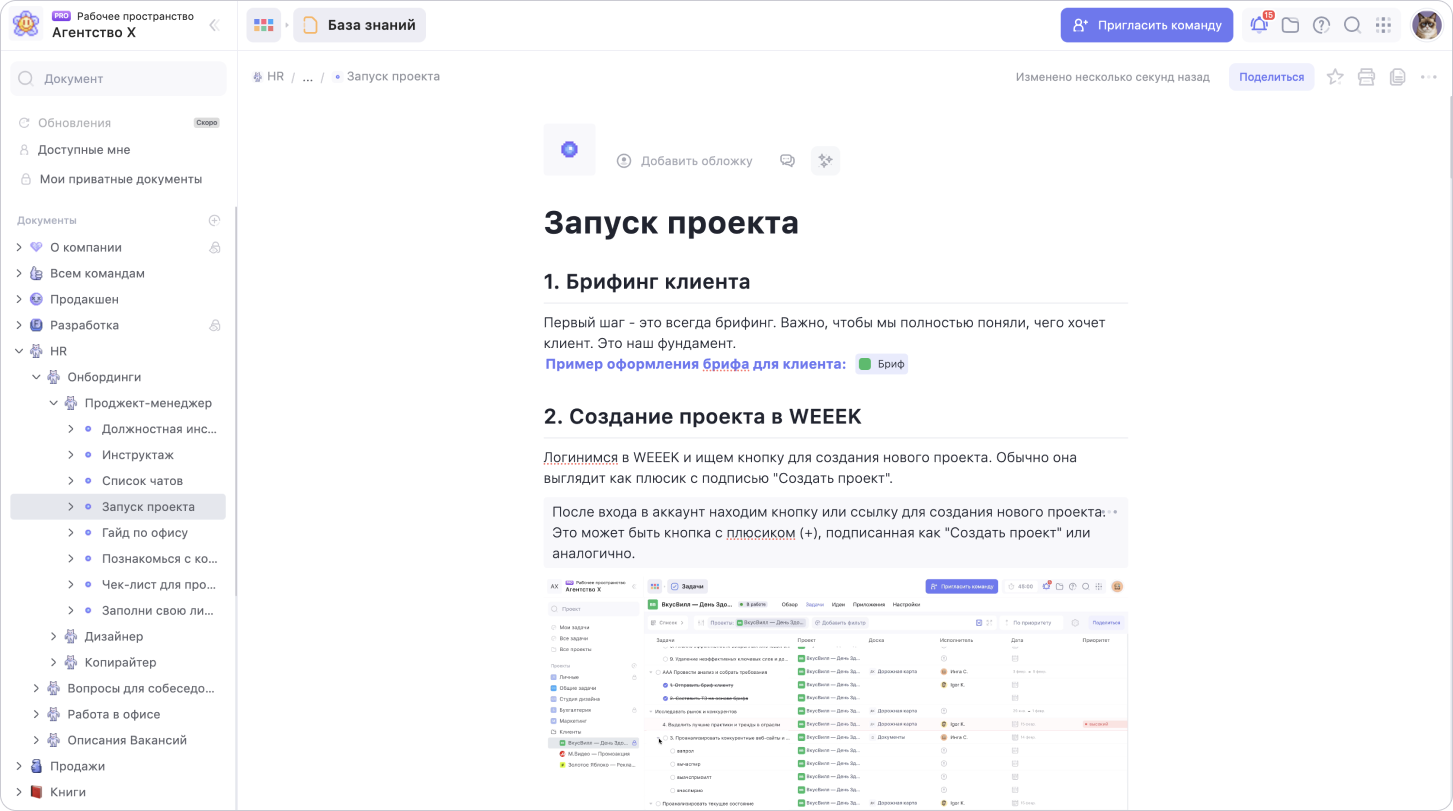The height and width of the screenshot is (811, 1453).
Task: Open Доступные мне in sidebar
Action: click(84, 150)
